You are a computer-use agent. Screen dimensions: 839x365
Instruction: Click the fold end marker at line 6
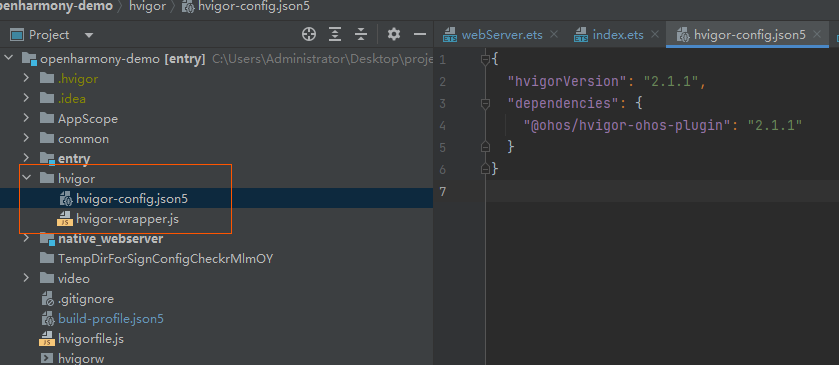pyautogui.click(x=485, y=169)
